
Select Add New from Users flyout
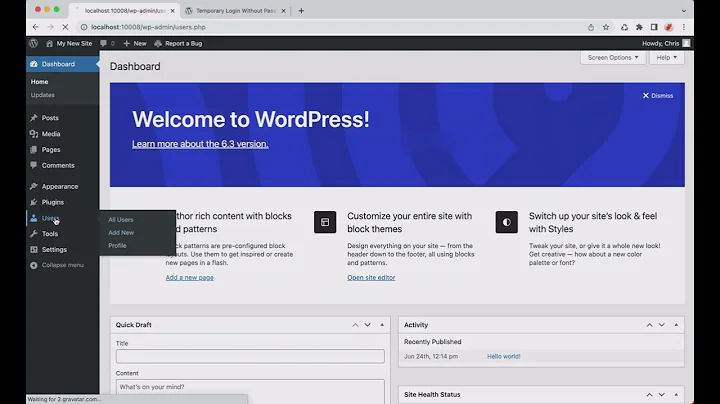[x=121, y=232]
